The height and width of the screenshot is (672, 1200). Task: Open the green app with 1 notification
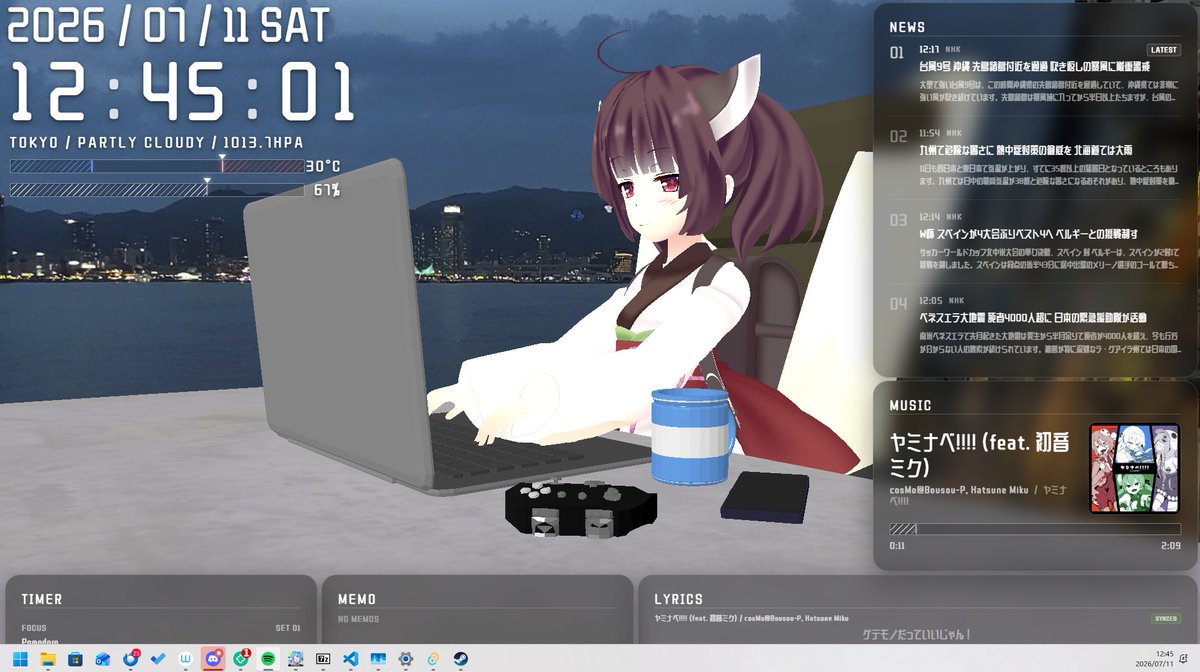(241, 659)
